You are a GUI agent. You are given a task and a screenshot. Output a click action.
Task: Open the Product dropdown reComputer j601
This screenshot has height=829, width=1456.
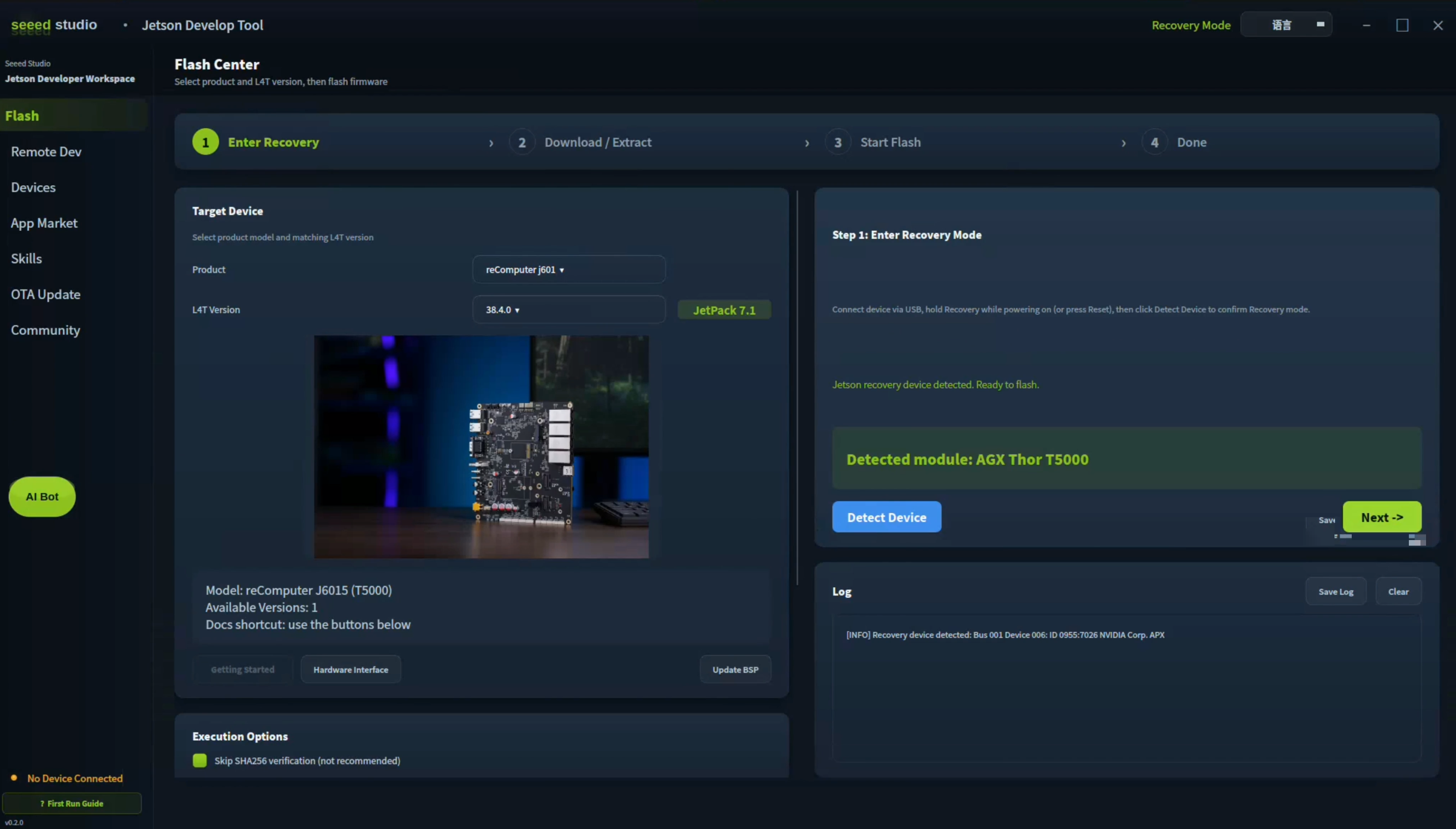(x=569, y=269)
